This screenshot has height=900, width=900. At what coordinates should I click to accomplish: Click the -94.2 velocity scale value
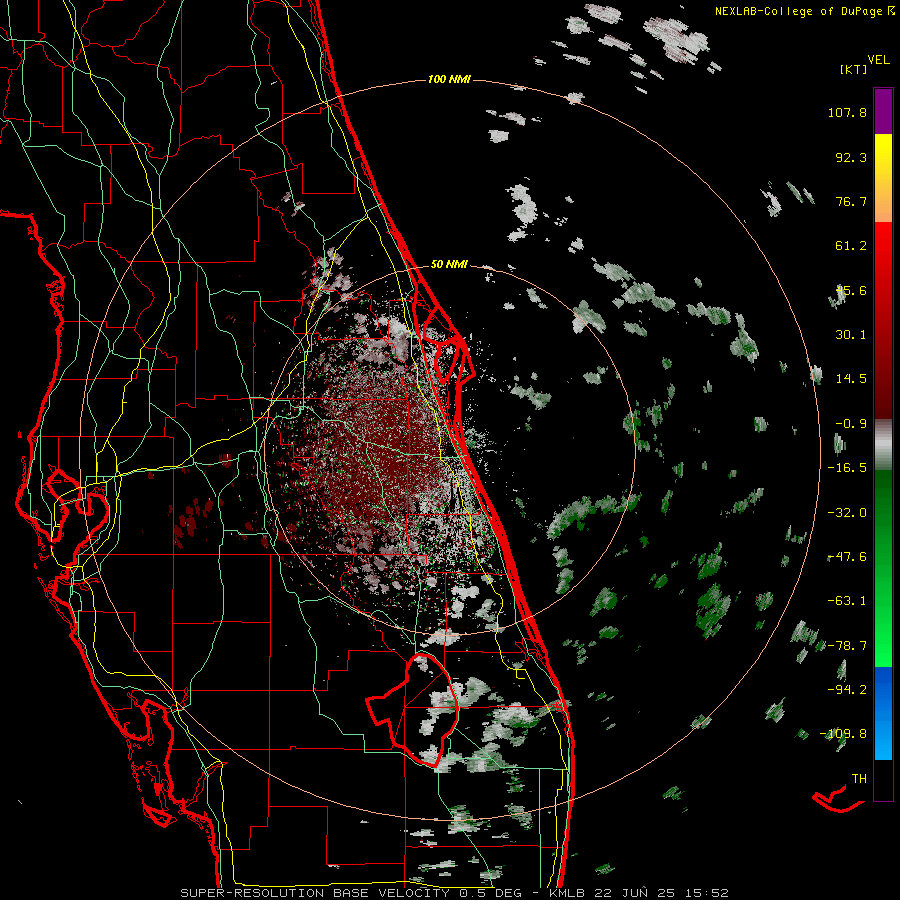pos(847,689)
